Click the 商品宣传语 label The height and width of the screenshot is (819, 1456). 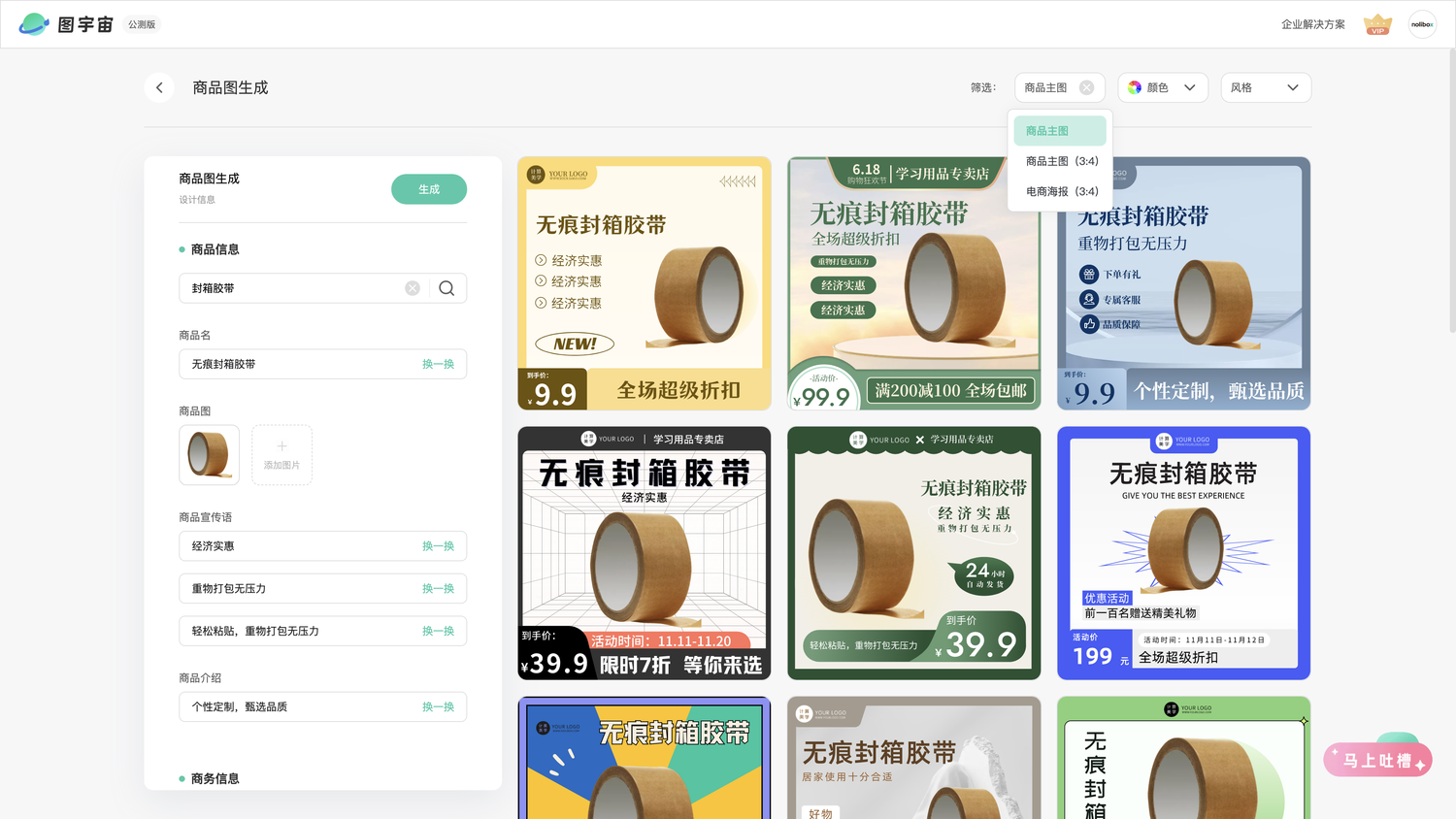click(x=206, y=517)
